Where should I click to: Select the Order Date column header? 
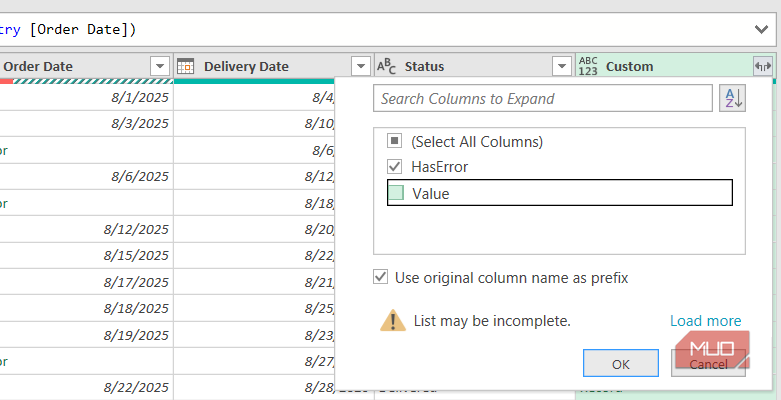pos(38,66)
